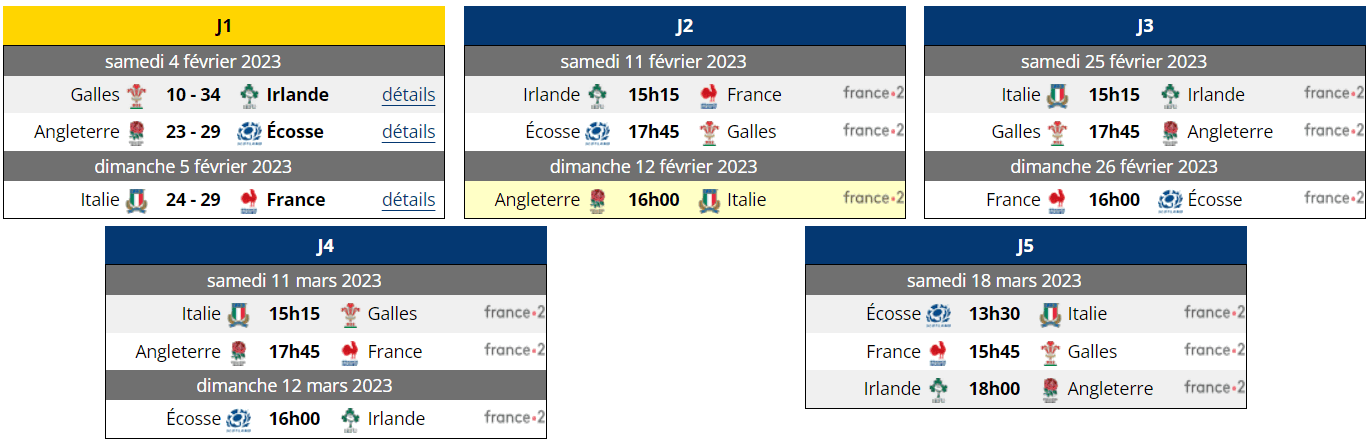Viewport: 1370px width, 442px height.
Task: Click England's rose in J4 Angleterre–France row
Action: click(x=239, y=352)
